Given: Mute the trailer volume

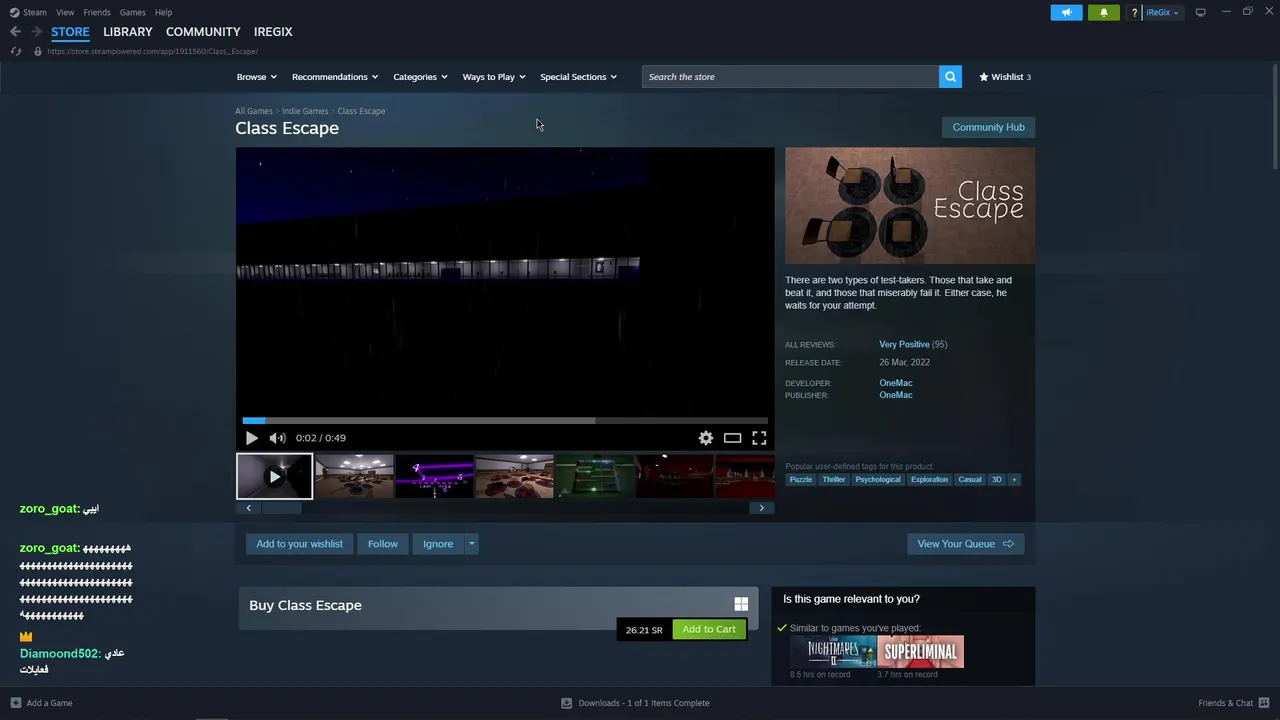Looking at the screenshot, I should tap(277, 438).
